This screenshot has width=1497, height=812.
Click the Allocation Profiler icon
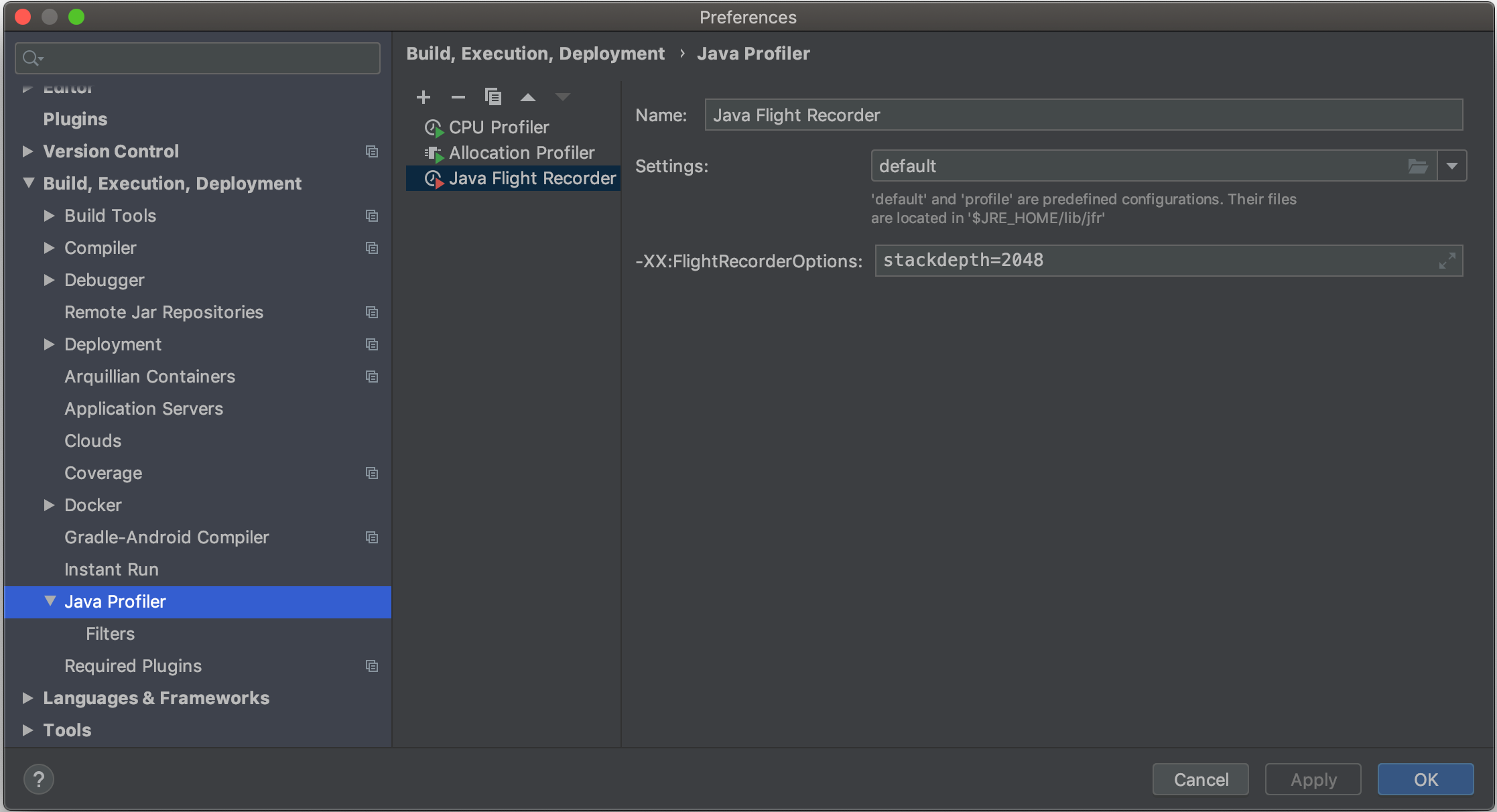pos(436,152)
